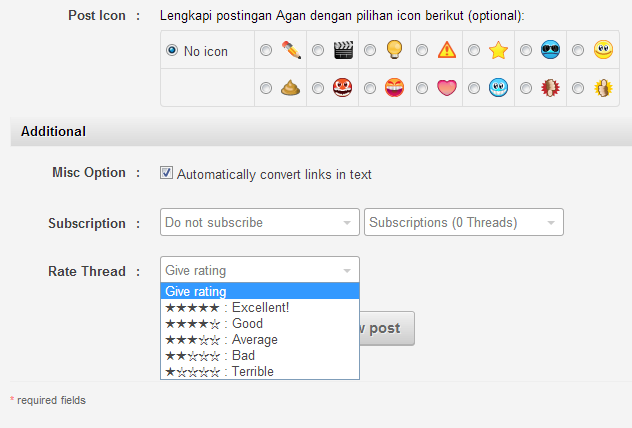
Task: Open the 'Do not subscribe' dropdown
Action: [x=259, y=222]
